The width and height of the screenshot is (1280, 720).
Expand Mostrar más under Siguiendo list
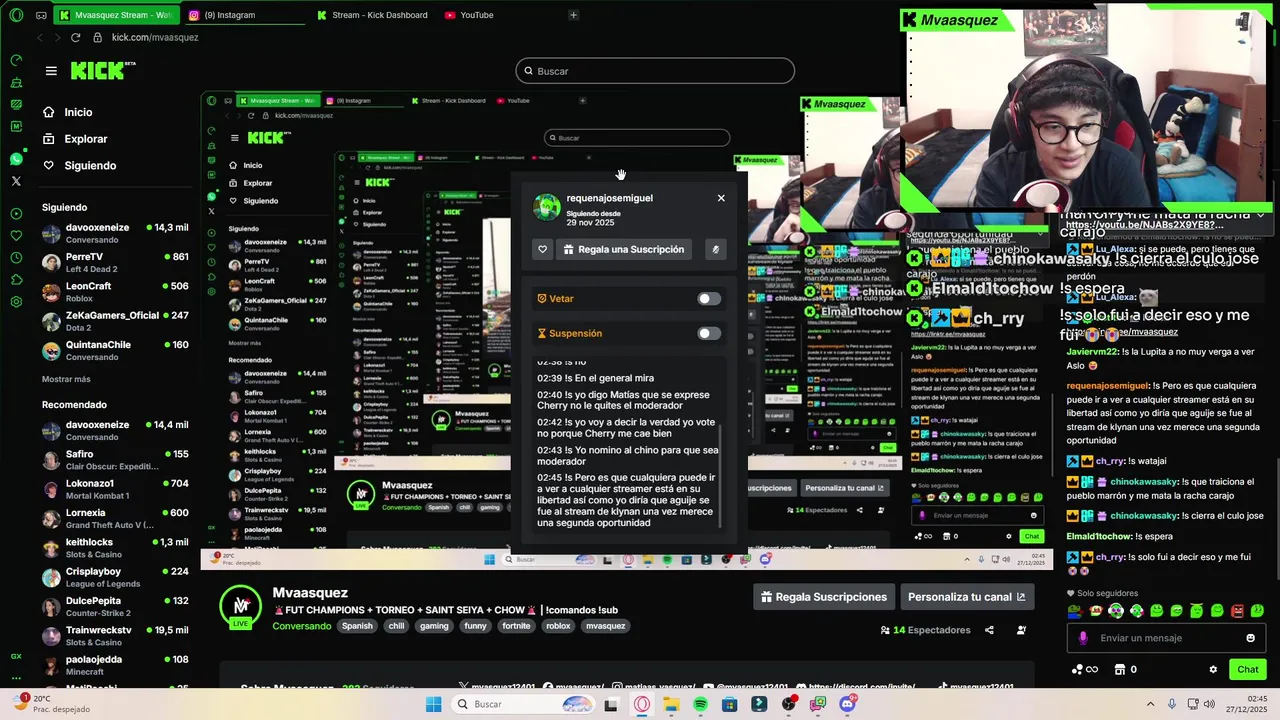[x=66, y=379]
